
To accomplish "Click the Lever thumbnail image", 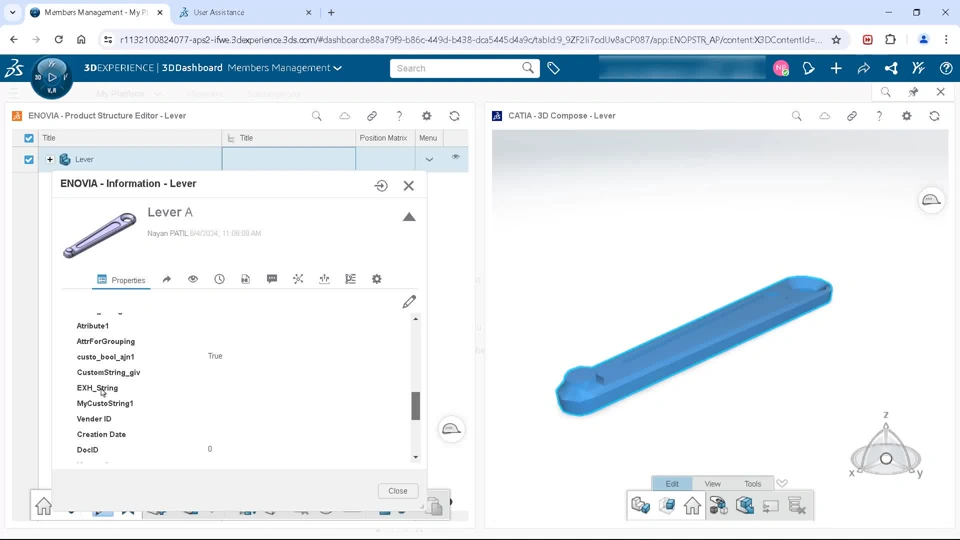I will pos(100,234).
